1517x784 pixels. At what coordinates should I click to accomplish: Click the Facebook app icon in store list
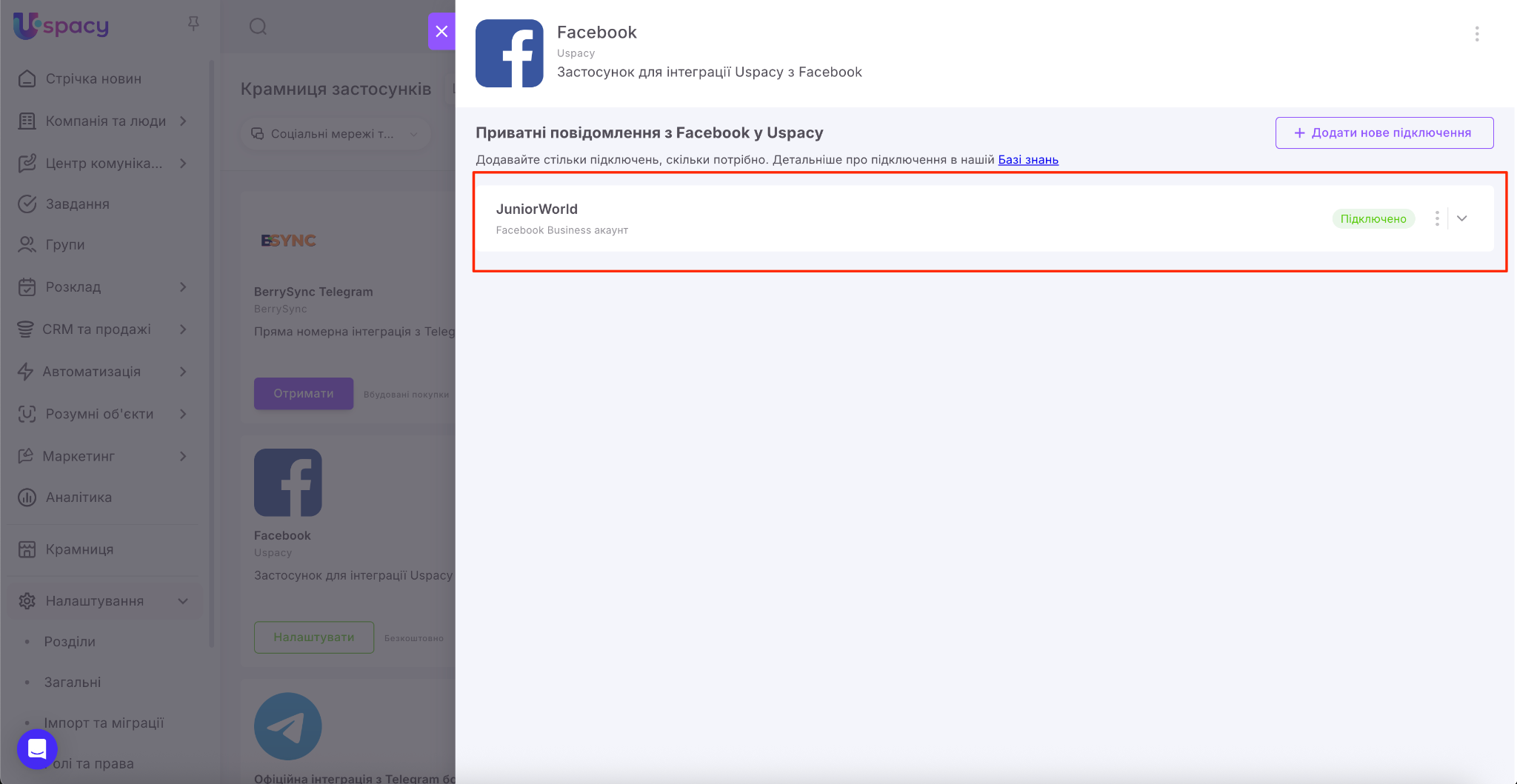[x=287, y=482]
